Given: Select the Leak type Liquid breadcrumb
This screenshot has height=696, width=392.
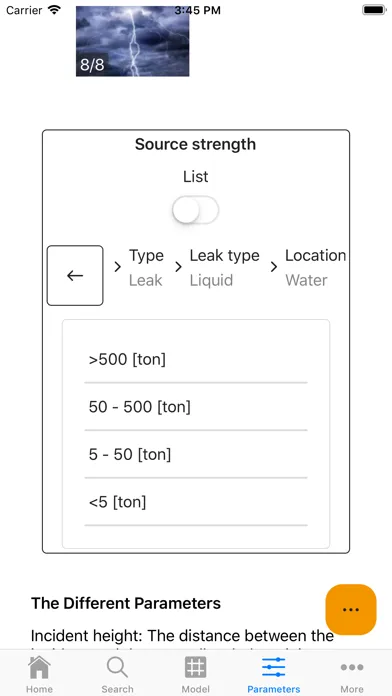Looking at the screenshot, I should click(225, 268).
